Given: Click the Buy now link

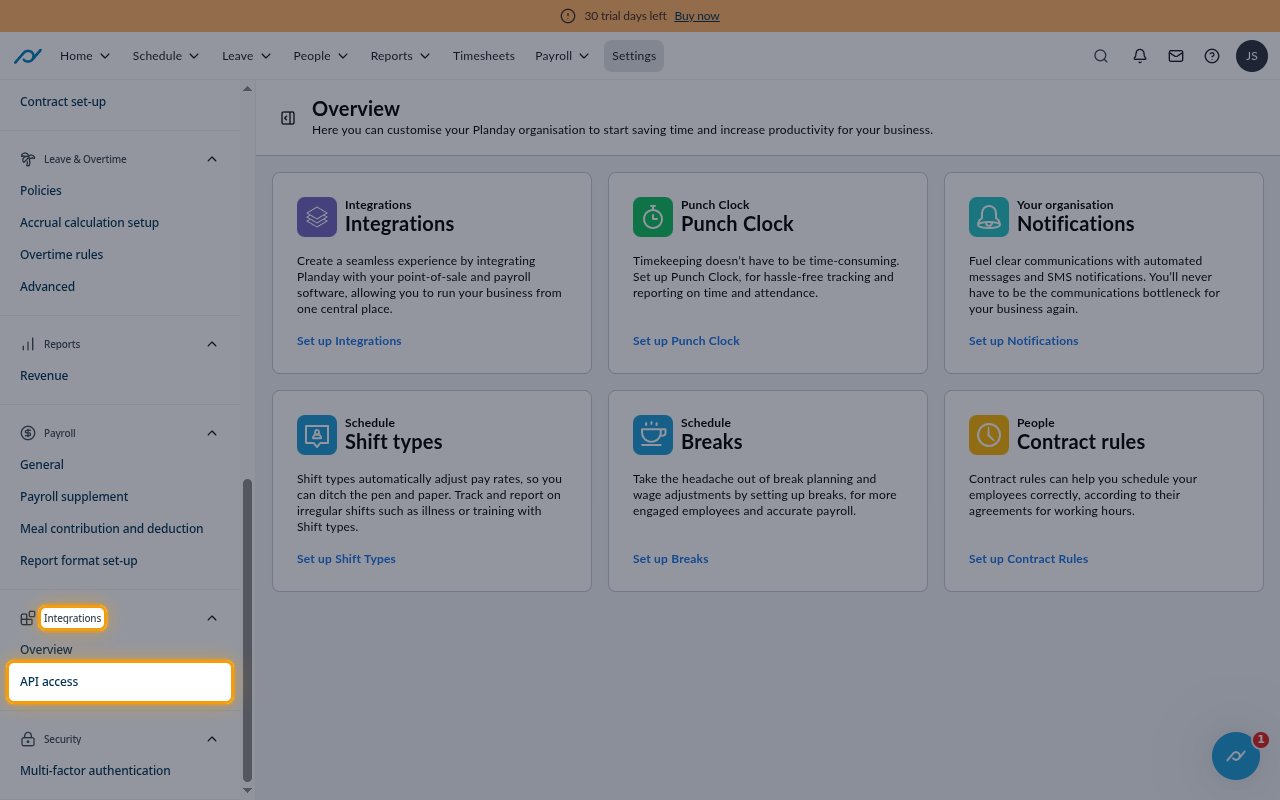Looking at the screenshot, I should [697, 16].
